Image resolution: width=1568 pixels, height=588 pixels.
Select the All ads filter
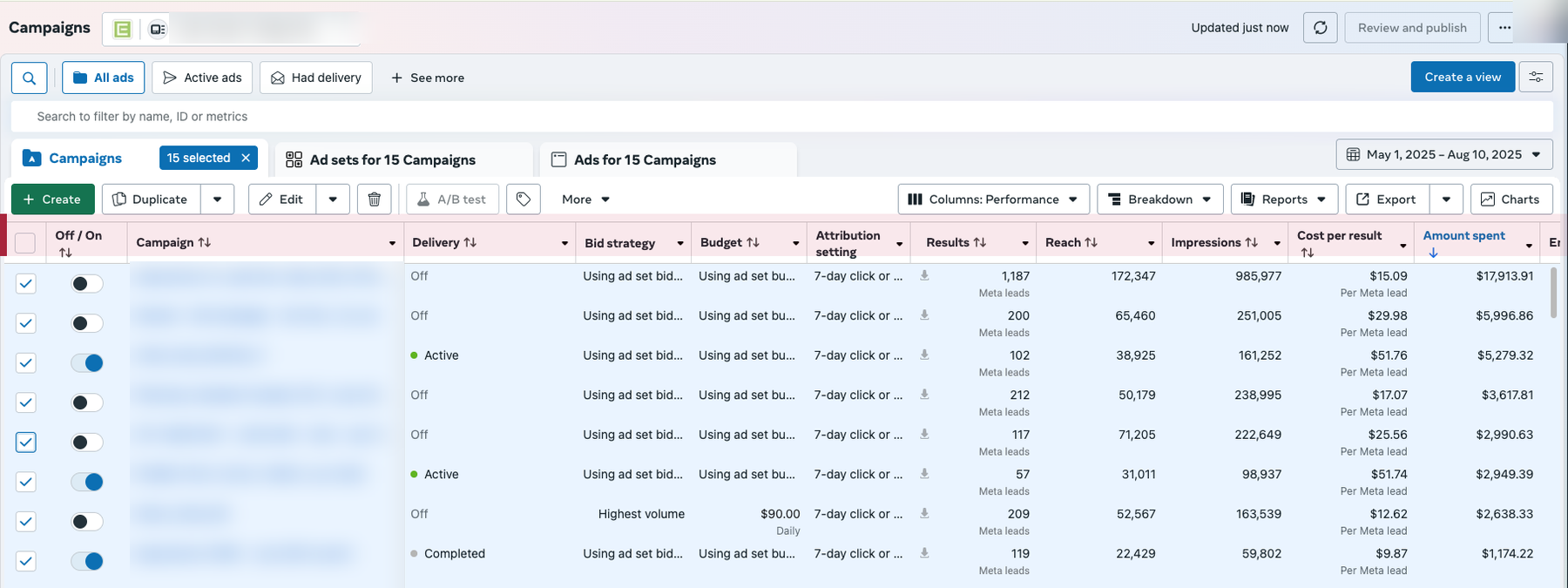click(x=103, y=78)
